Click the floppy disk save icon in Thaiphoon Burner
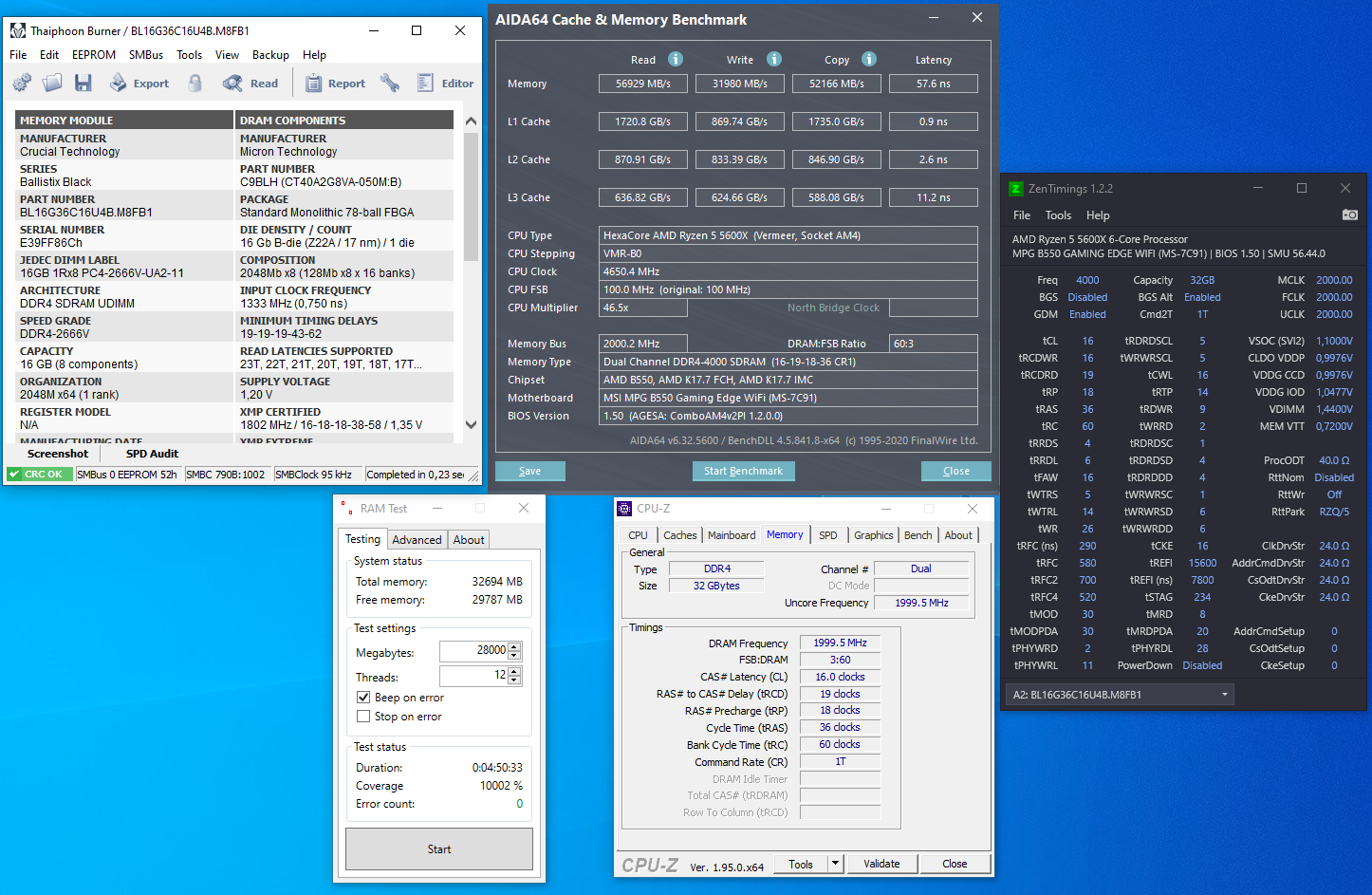 (x=83, y=84)
